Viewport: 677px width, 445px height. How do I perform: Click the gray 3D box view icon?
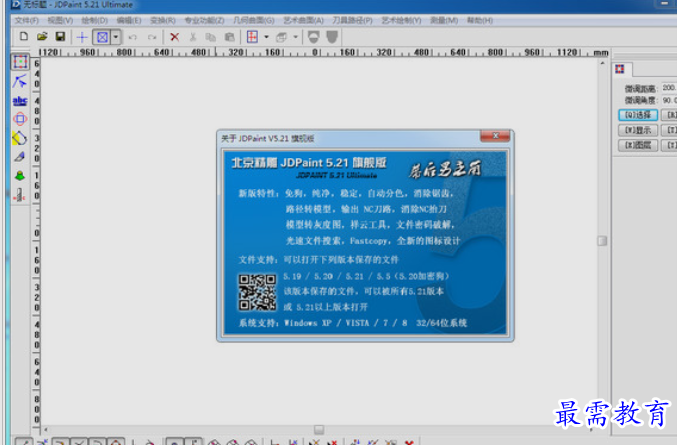(x=282, y=38)
